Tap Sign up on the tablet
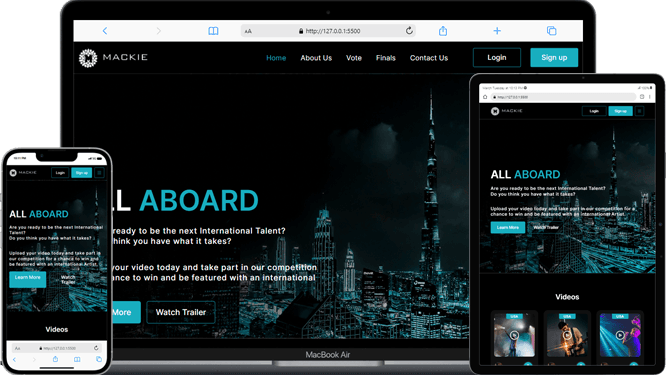666x375 pixels. pyautogui.click(x=621, y=111)
